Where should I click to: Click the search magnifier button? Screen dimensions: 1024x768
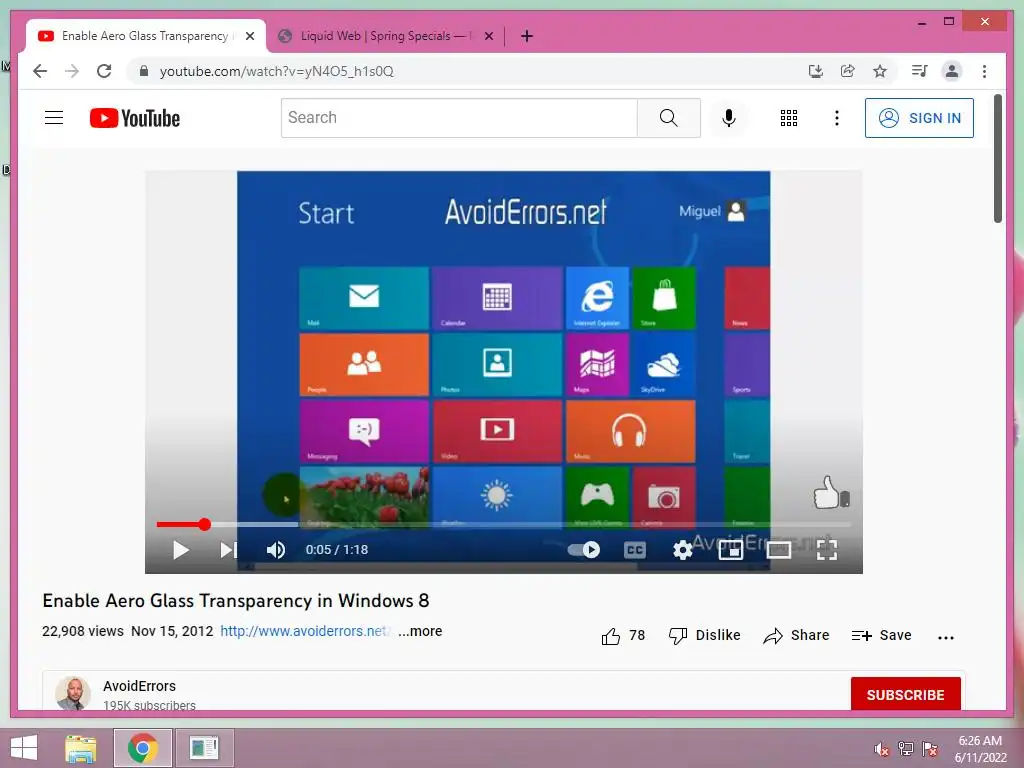669,118
